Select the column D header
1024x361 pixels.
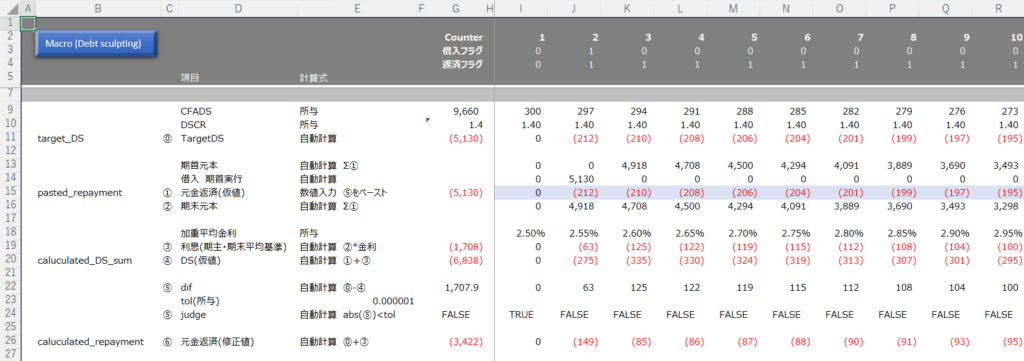point(237,8)
